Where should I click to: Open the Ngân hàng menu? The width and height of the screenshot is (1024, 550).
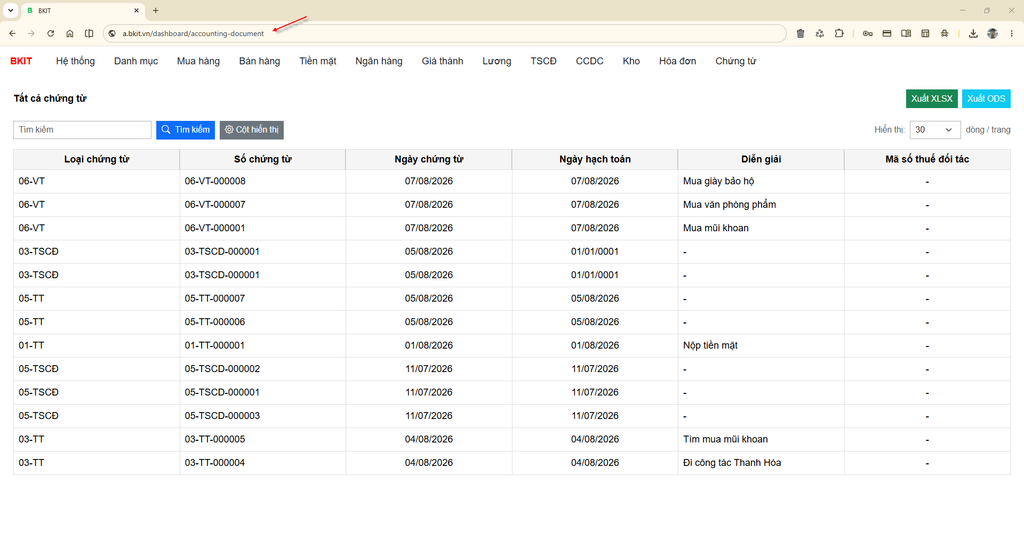[x=379, y=61]
